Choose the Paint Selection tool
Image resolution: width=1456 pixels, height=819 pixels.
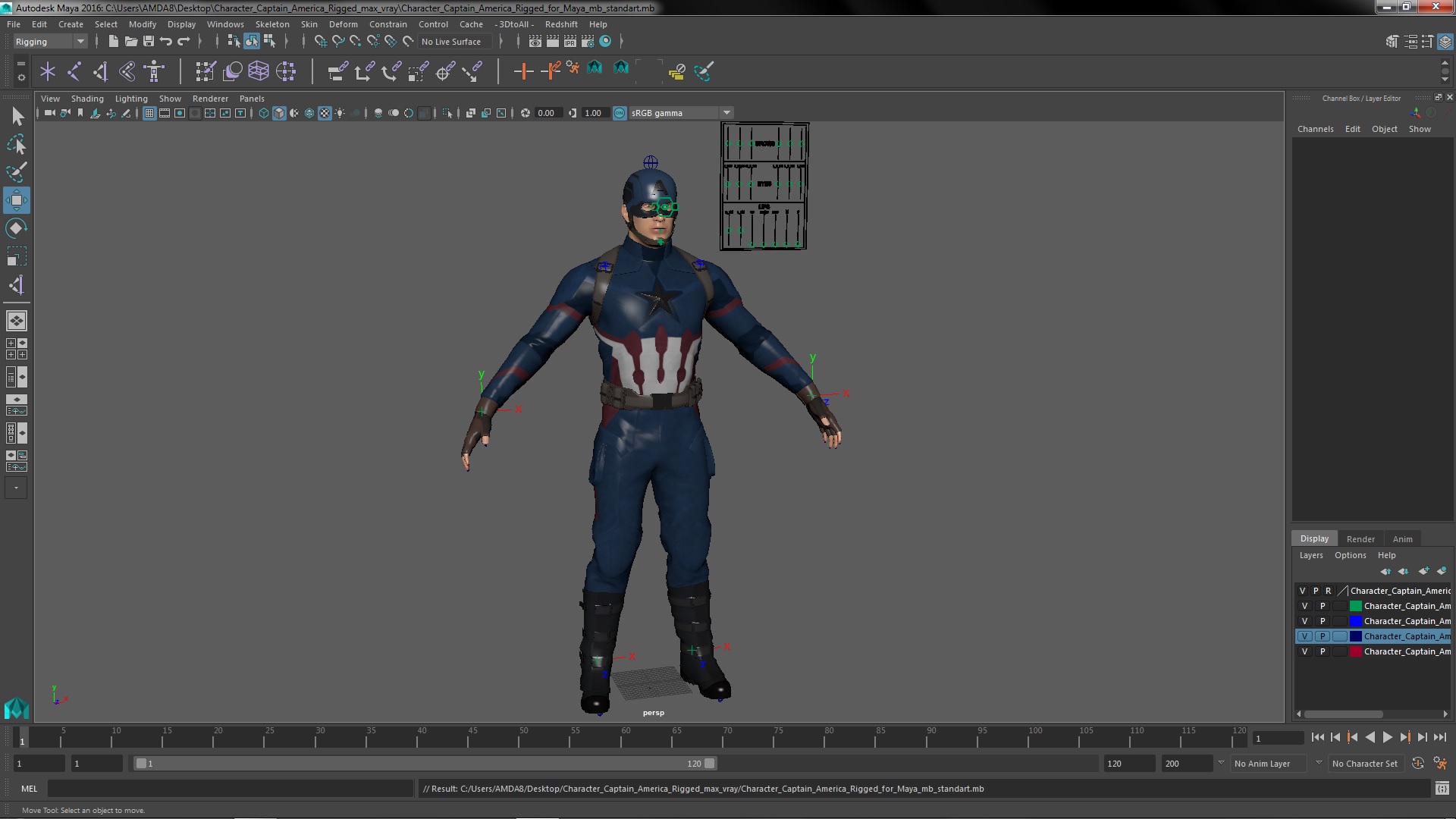coord(17,172)
